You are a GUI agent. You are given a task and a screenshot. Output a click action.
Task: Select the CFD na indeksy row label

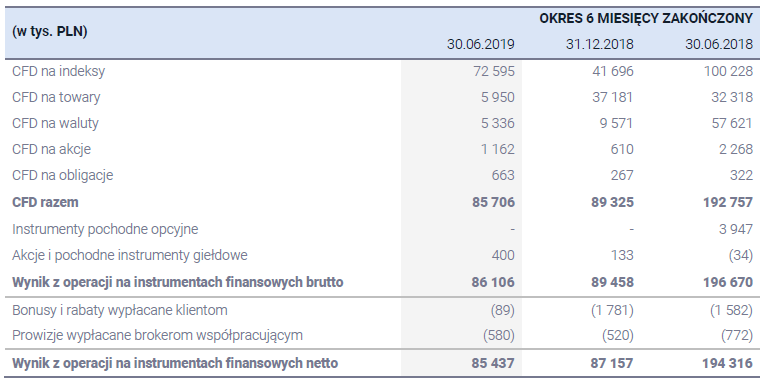(x=58, y=71)
